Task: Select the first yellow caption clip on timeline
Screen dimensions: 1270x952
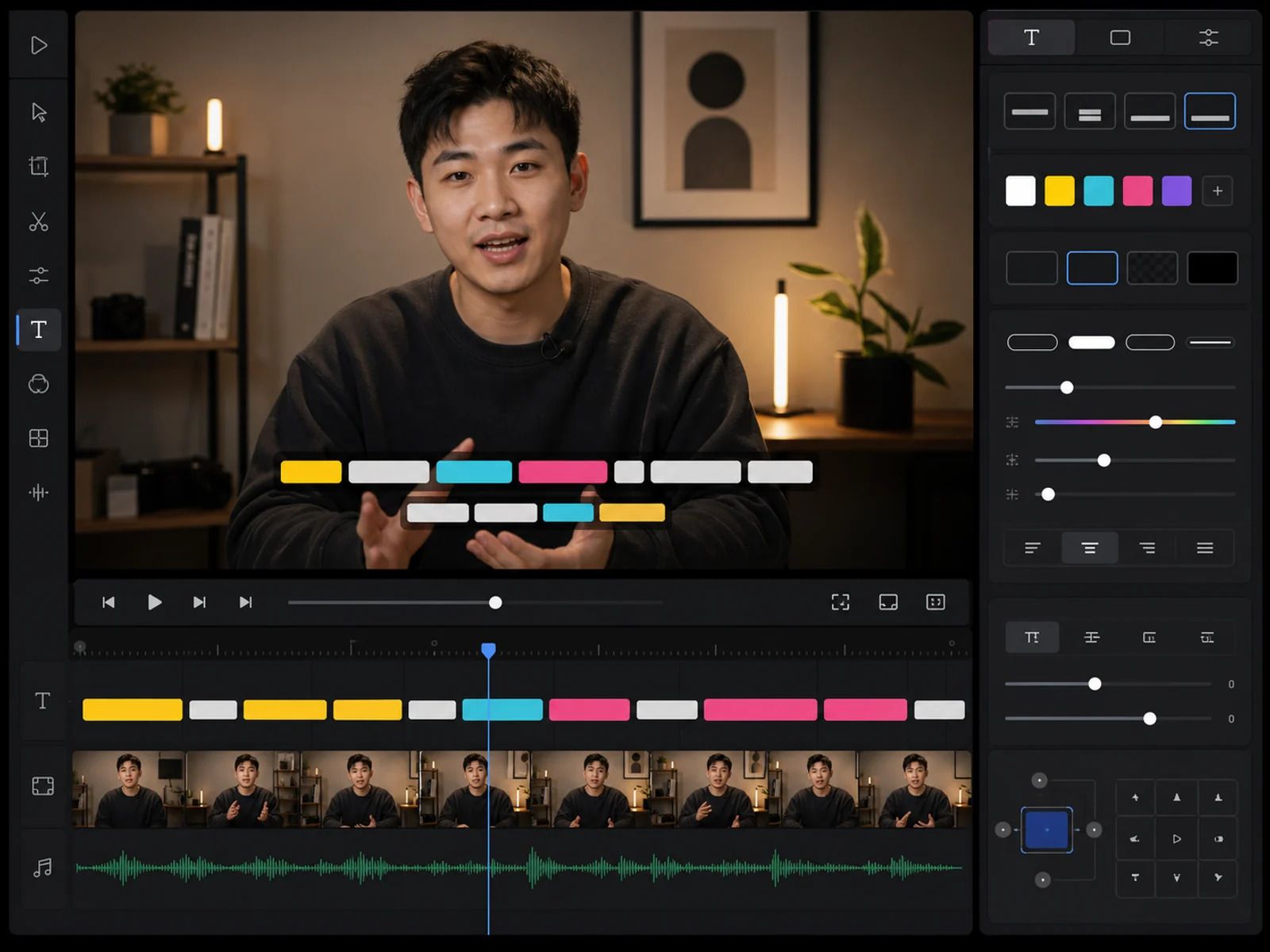Action: pyautogui.click(x=133, y=709)
